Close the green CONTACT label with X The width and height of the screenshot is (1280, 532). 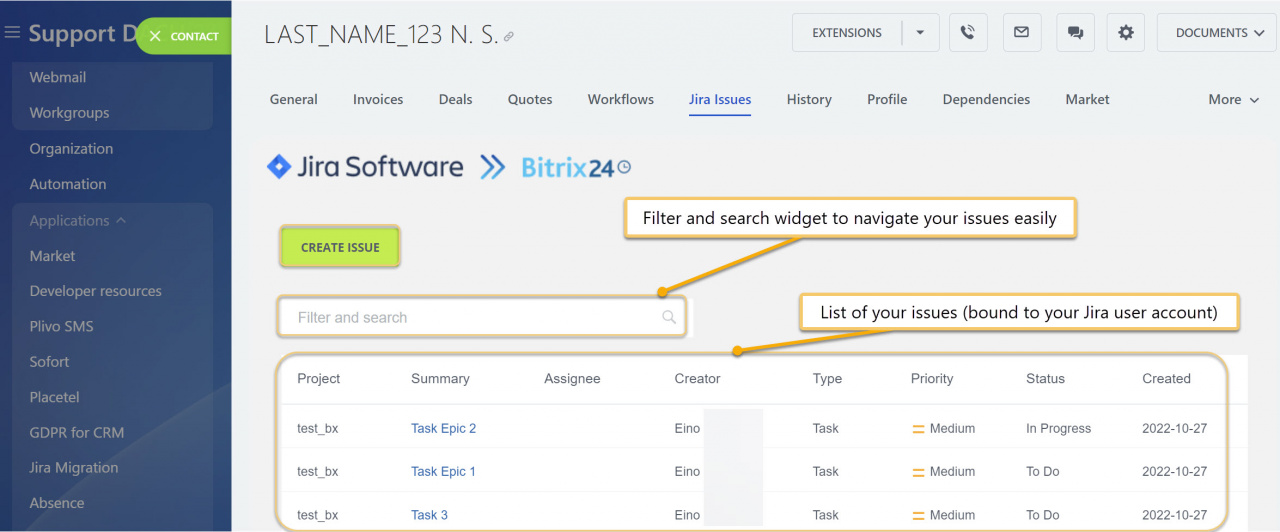click(x=155, y=36)
